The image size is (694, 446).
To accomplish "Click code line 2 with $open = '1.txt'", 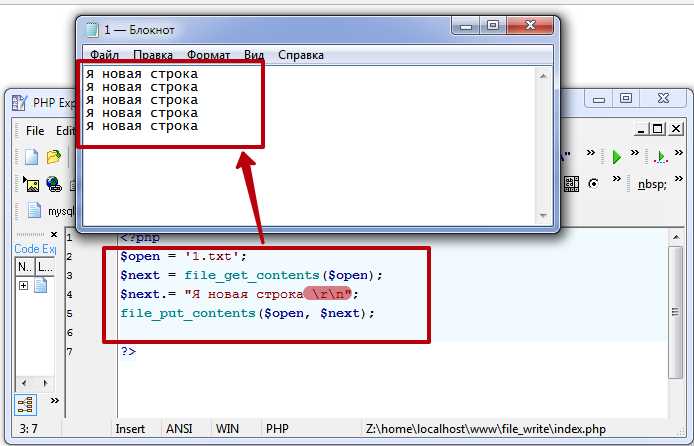I will 183,257.
